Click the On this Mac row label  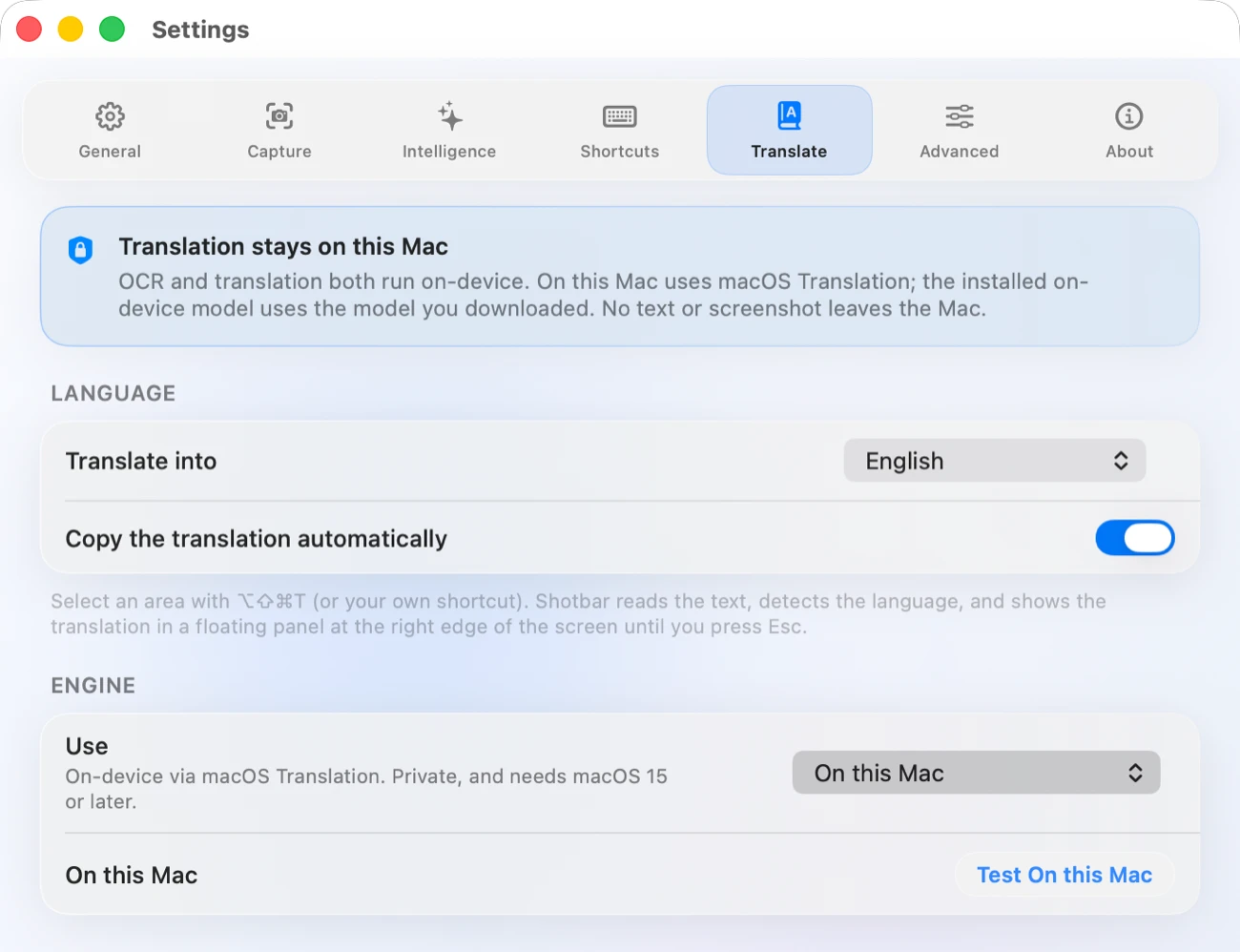[132, 876]
